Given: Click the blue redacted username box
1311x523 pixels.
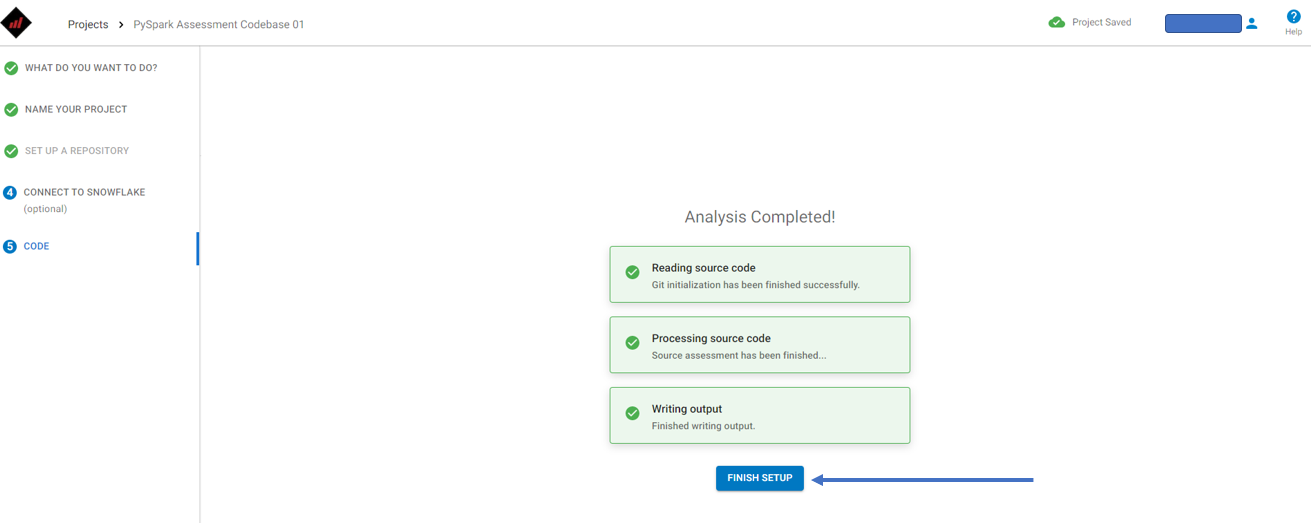Looking at the screenshot, I should (x=1203, y=23).
